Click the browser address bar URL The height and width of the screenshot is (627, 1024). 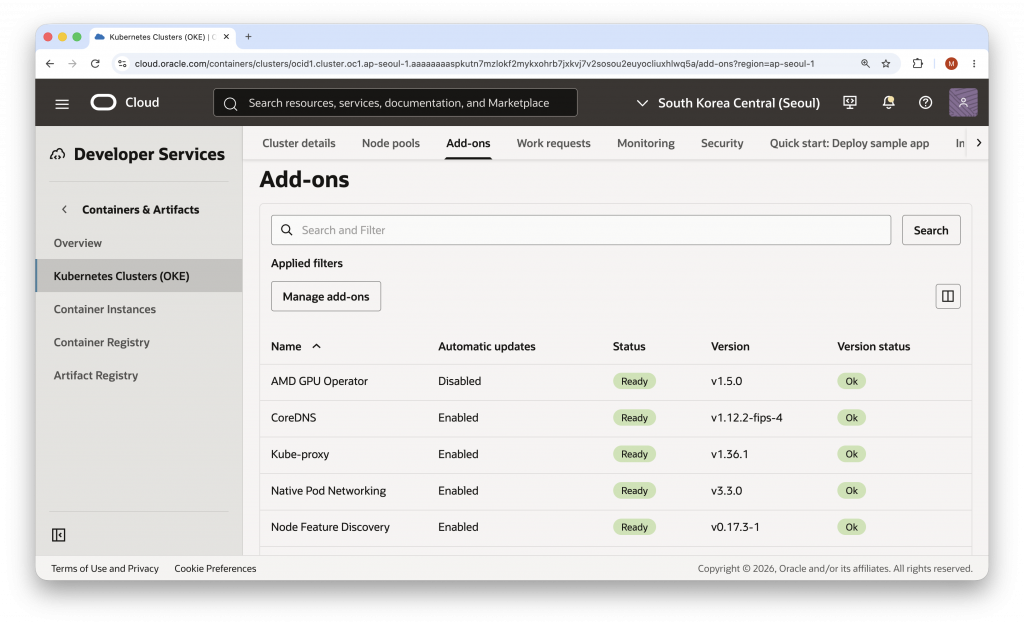click(x=474, y=63)
